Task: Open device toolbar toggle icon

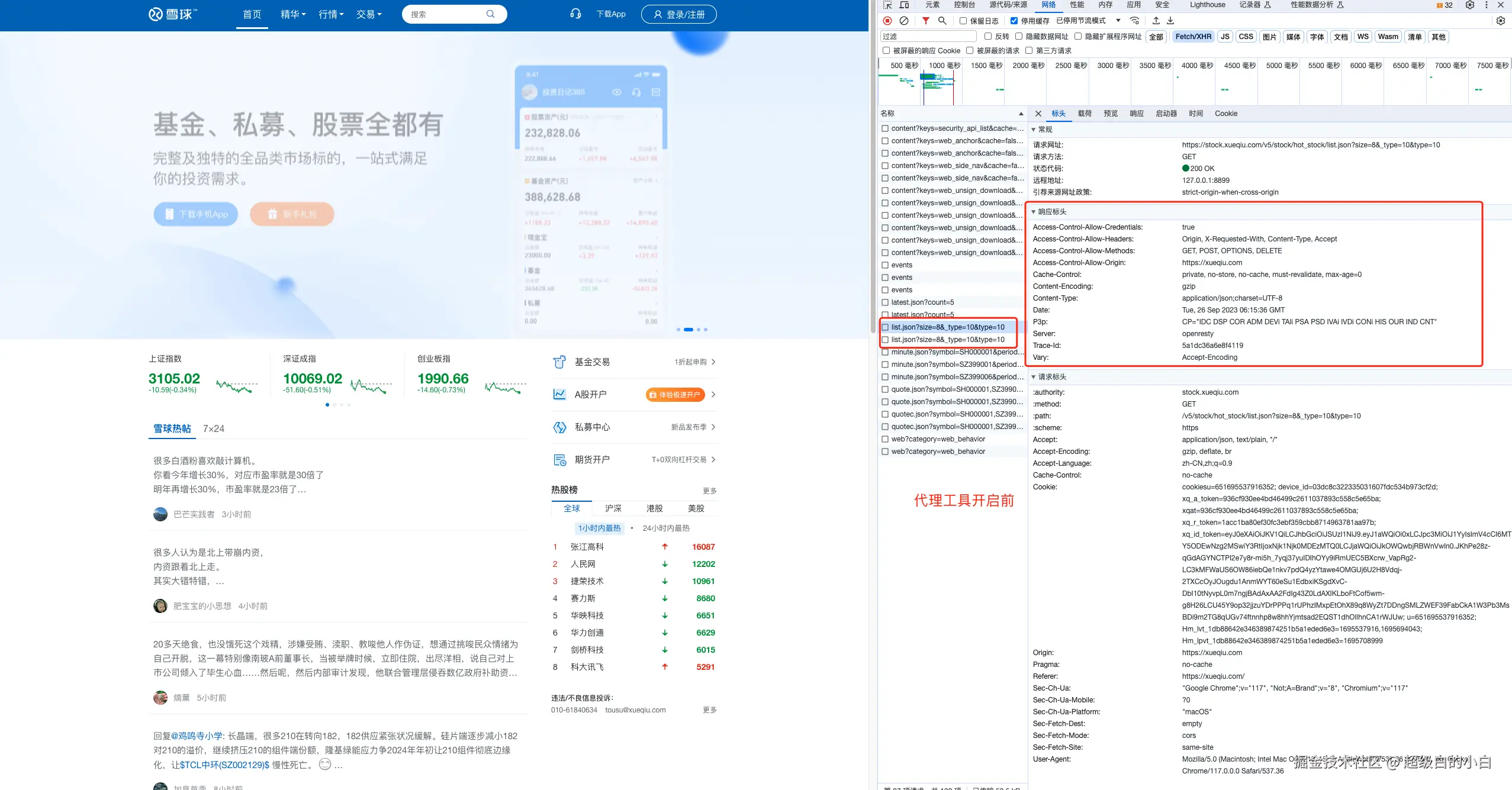Action: (x=904, y=5)
